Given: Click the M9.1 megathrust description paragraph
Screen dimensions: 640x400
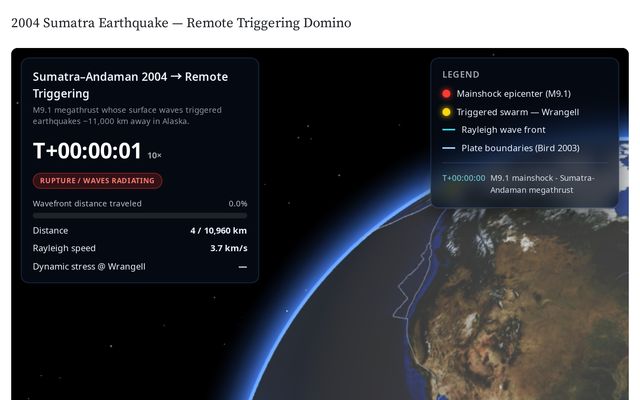Looking at the screenshot, I should tap(127, 116).
